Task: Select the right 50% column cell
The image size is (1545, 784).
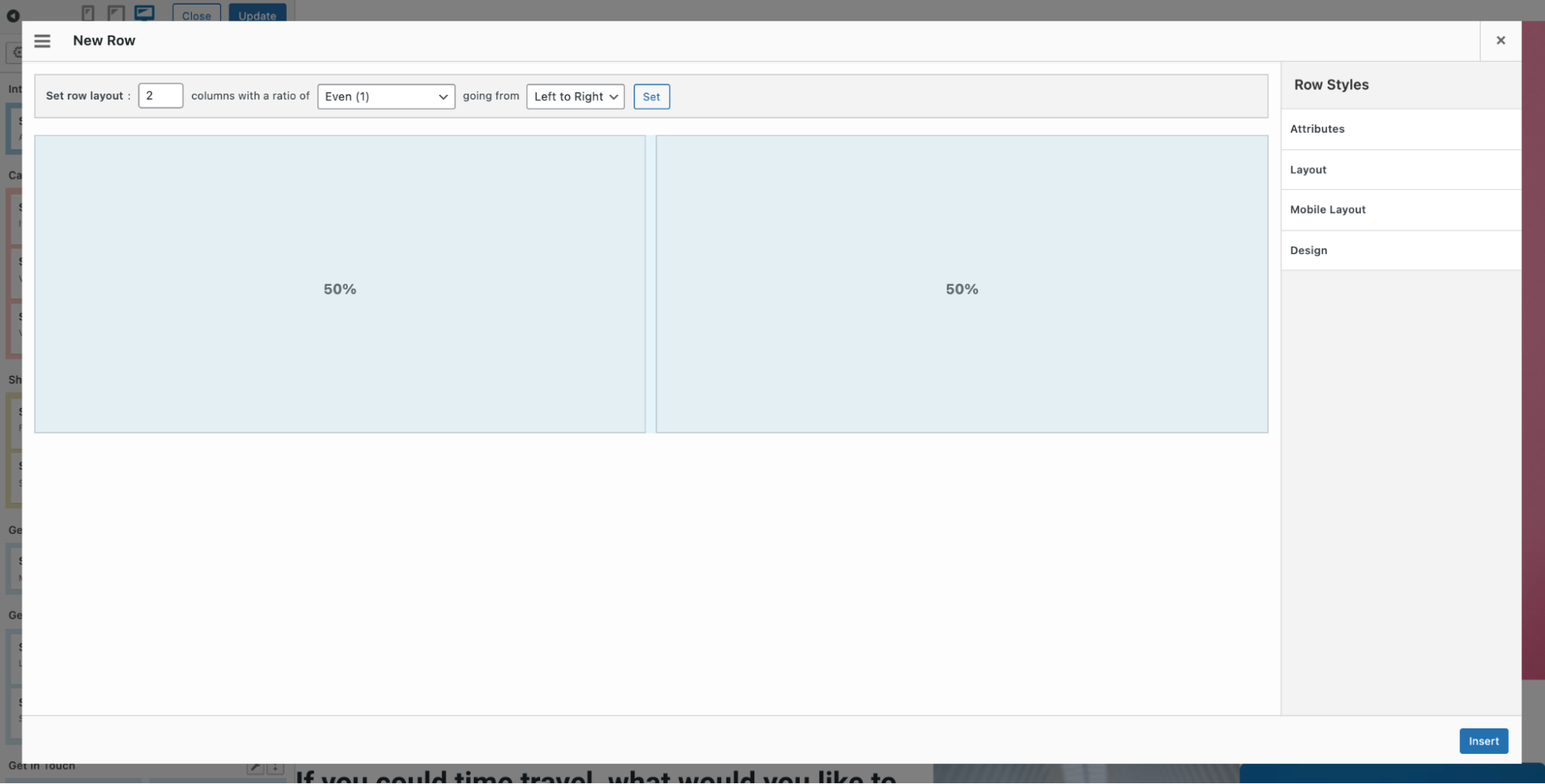Action: point(962,284)
